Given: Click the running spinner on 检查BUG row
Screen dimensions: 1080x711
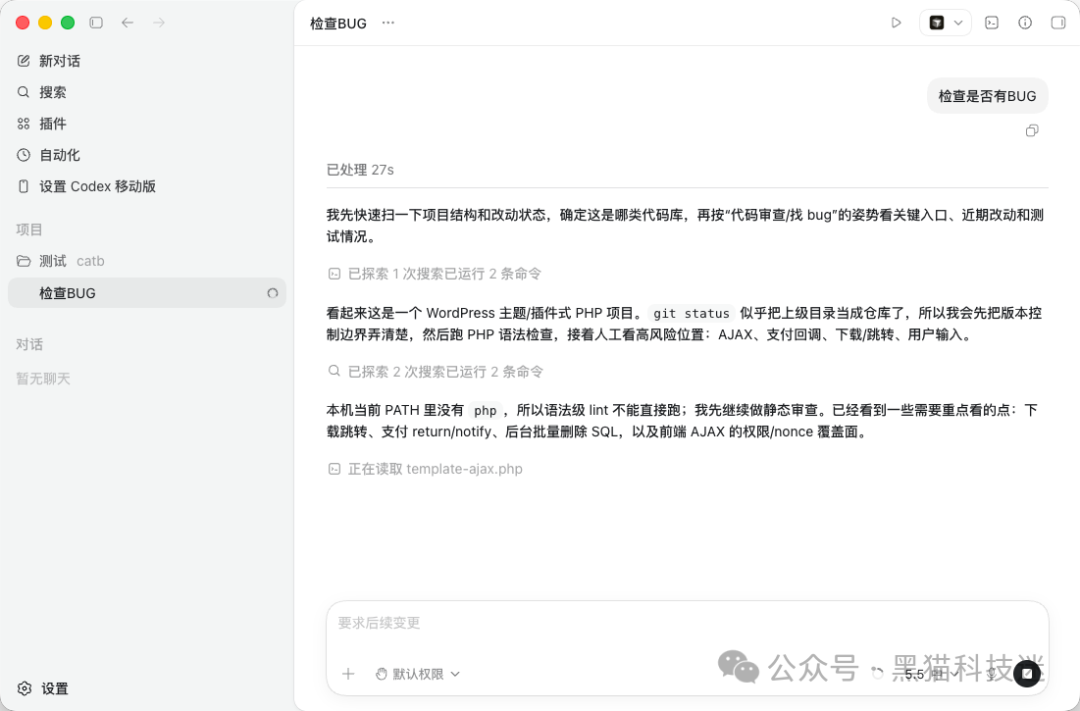Looking at the screenshot, I should click(x=273, y=293).
